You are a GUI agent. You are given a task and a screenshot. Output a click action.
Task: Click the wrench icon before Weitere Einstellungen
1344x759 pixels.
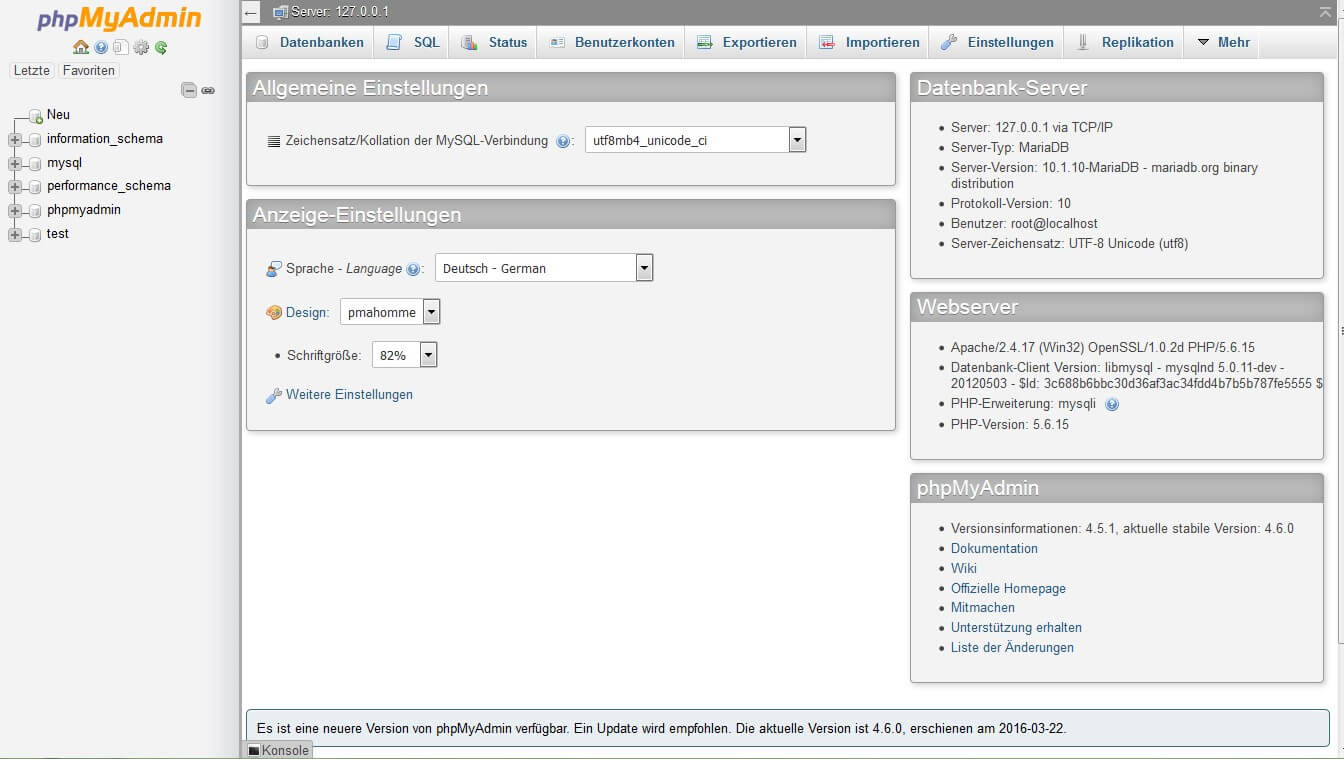[273, 396]
